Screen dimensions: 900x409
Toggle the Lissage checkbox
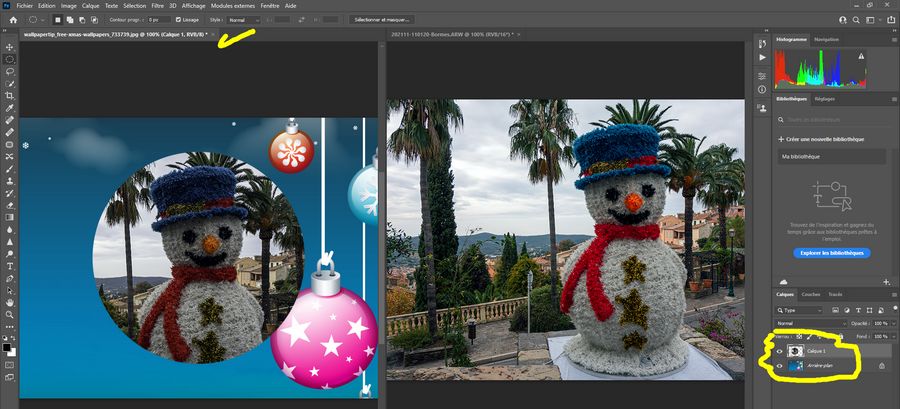pos(178,20)
